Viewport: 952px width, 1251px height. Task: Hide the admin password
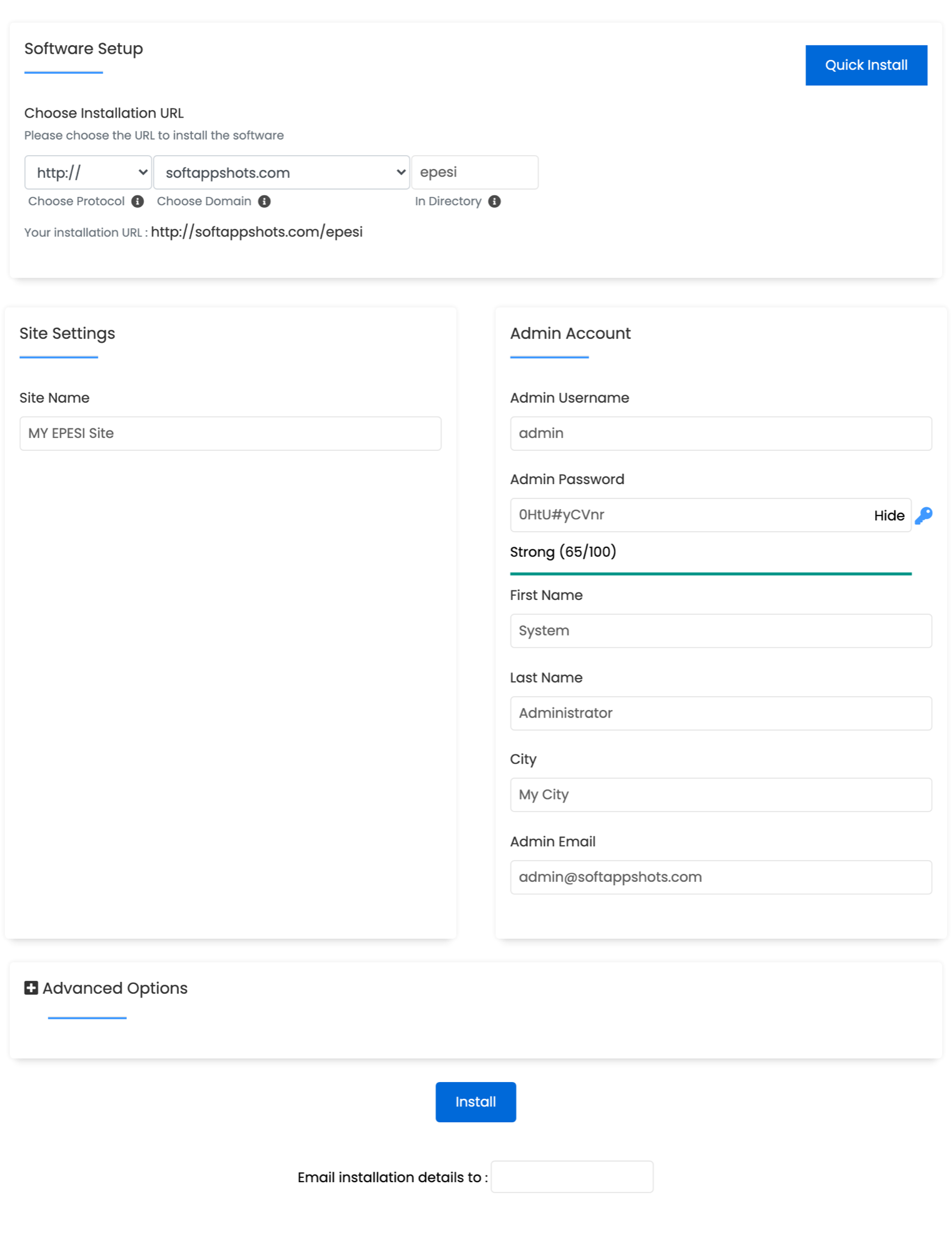coord(889,515)
